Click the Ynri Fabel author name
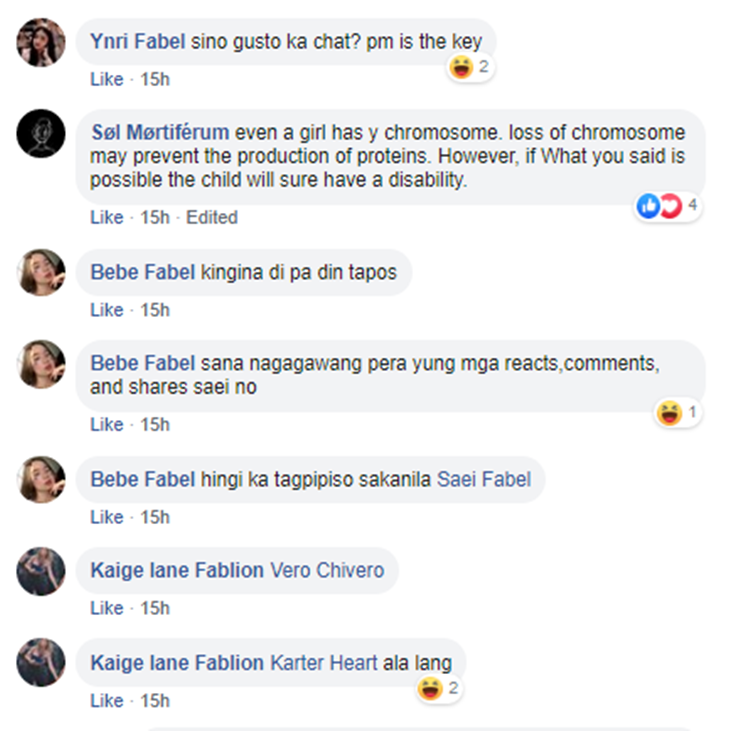This screenshot has width=750, height=731. click(138, 41)
